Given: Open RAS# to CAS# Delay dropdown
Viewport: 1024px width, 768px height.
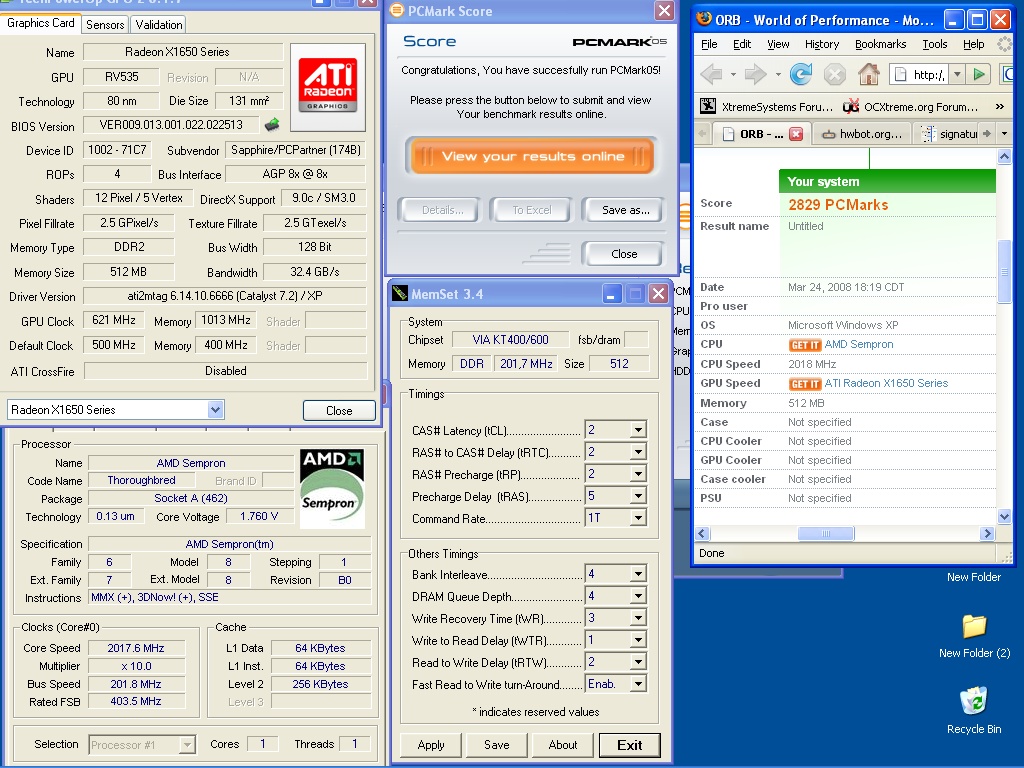Looking at the screenshot, I should [x=638, y=452].
